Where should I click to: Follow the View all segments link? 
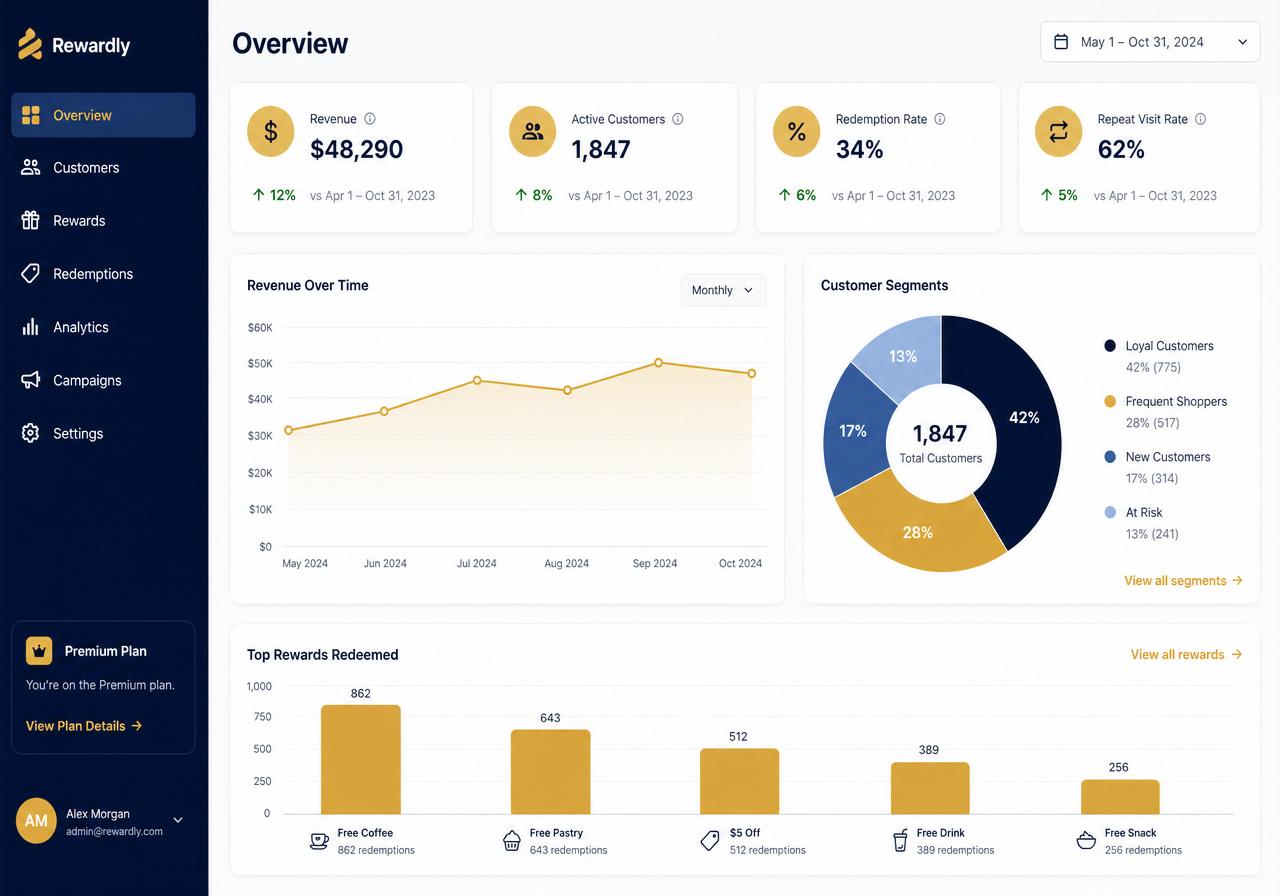tap(1183, 580)
